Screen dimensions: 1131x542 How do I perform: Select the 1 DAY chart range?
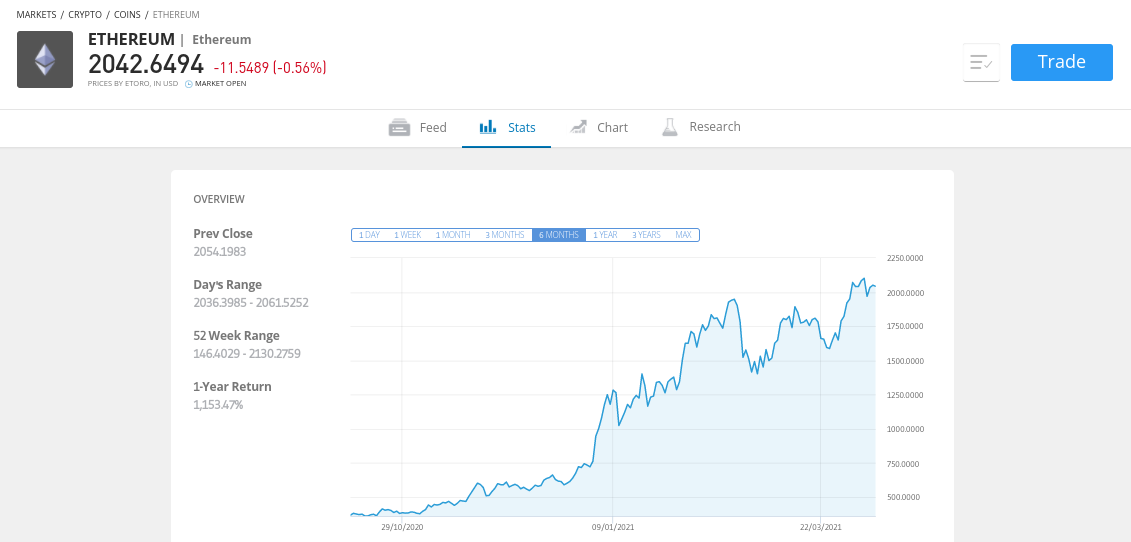[369, 235]
